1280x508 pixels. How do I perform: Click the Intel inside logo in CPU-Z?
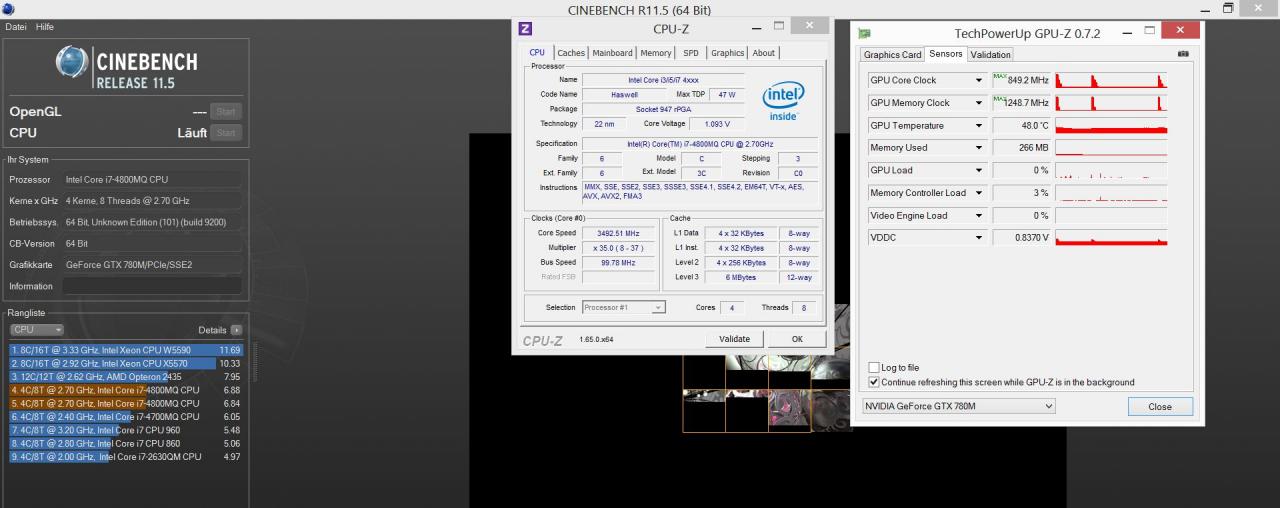pyautogui.click(x=783, y=102)
